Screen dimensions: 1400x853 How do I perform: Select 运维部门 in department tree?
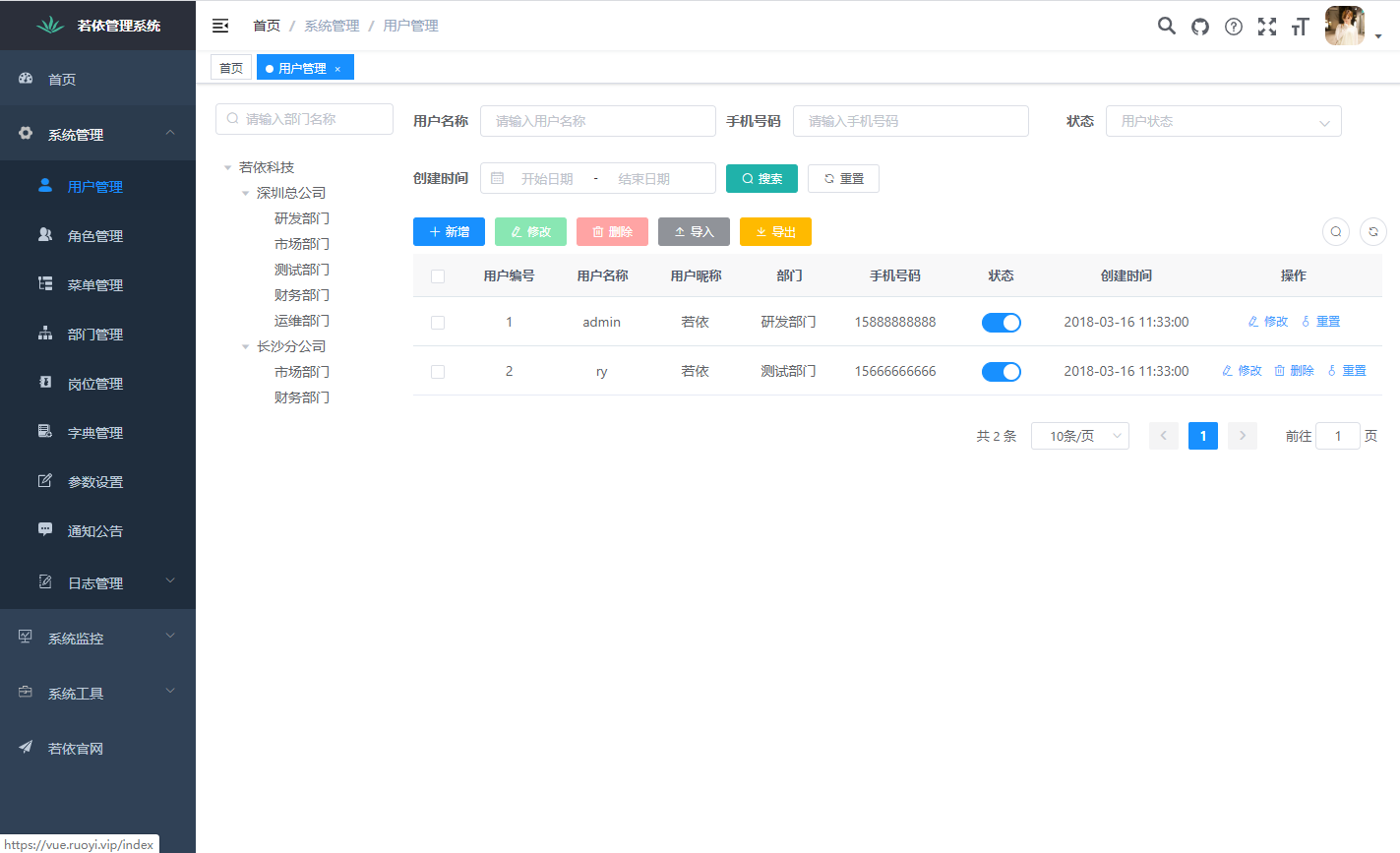tap(302, 321)
